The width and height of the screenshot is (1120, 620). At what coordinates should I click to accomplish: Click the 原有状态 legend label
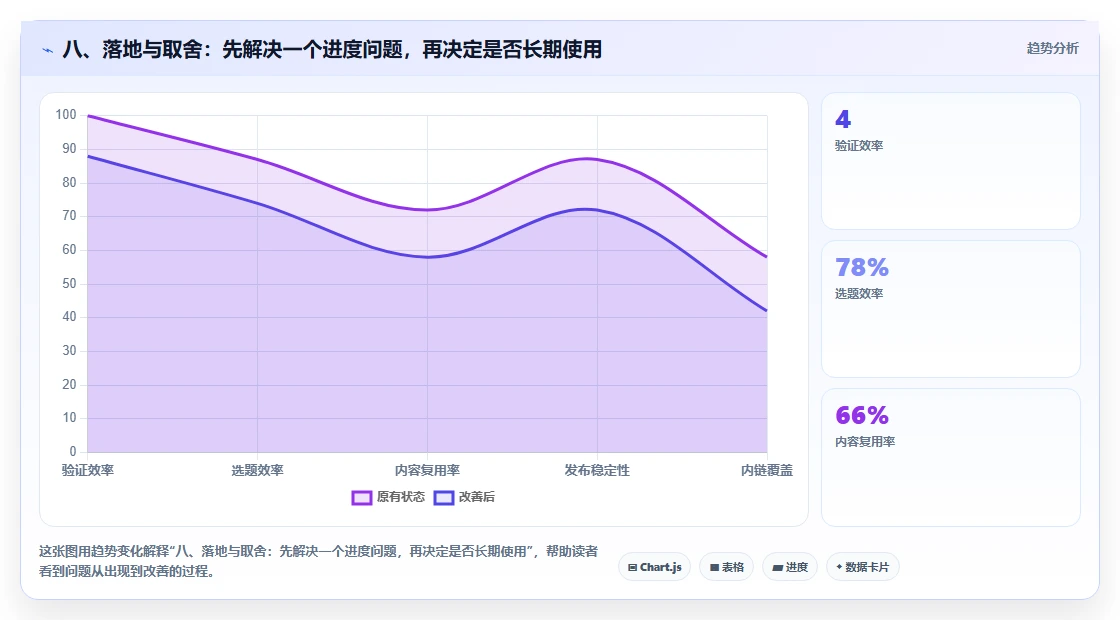(401, 497)
